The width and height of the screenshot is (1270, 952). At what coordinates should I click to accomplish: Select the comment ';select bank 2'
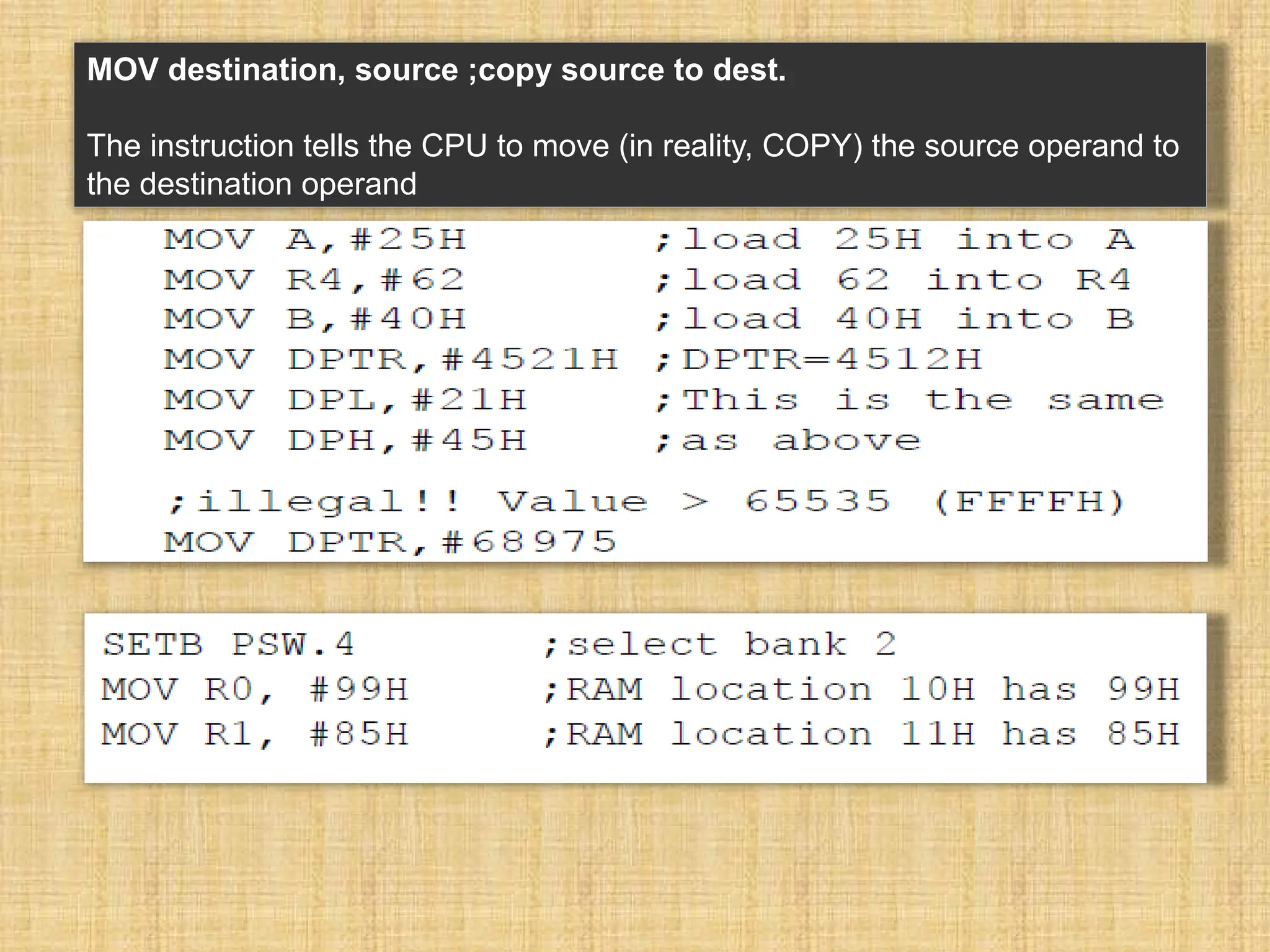pos(719,645)
